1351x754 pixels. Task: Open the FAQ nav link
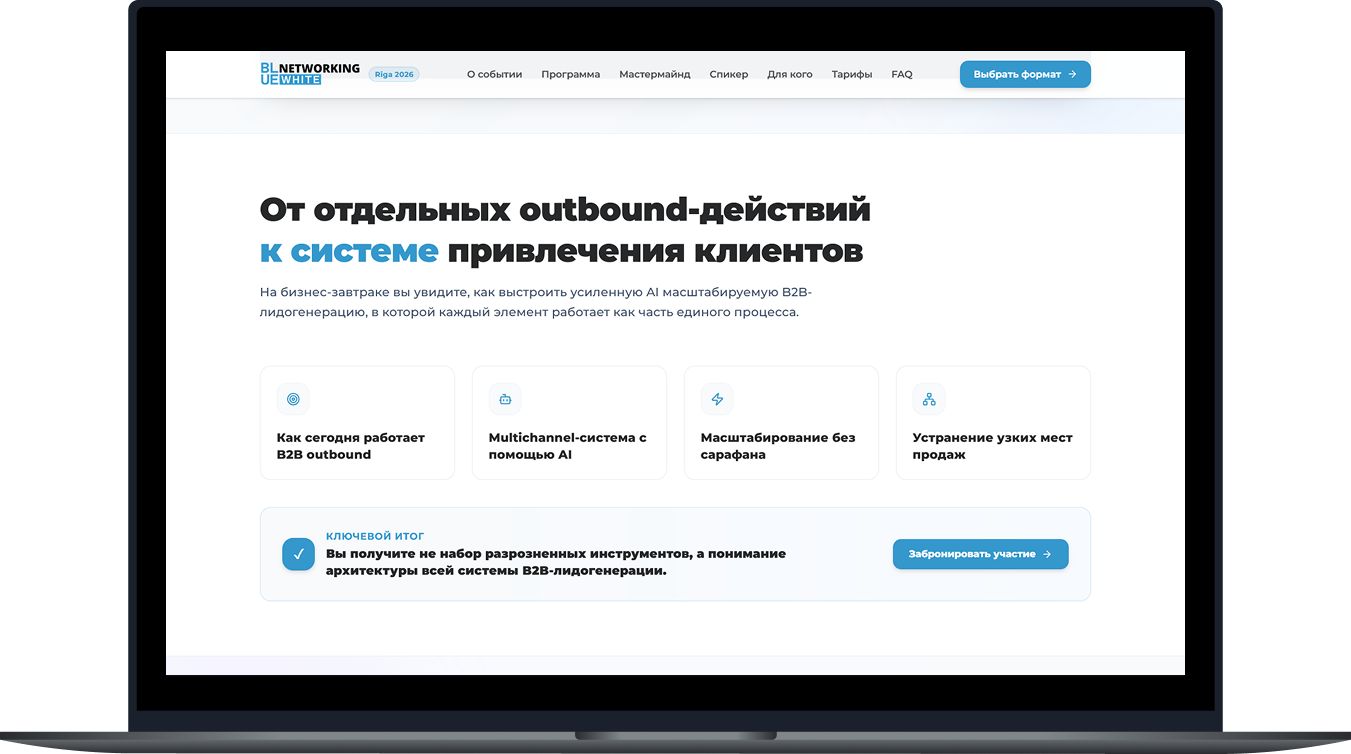(x=902, y=74)
